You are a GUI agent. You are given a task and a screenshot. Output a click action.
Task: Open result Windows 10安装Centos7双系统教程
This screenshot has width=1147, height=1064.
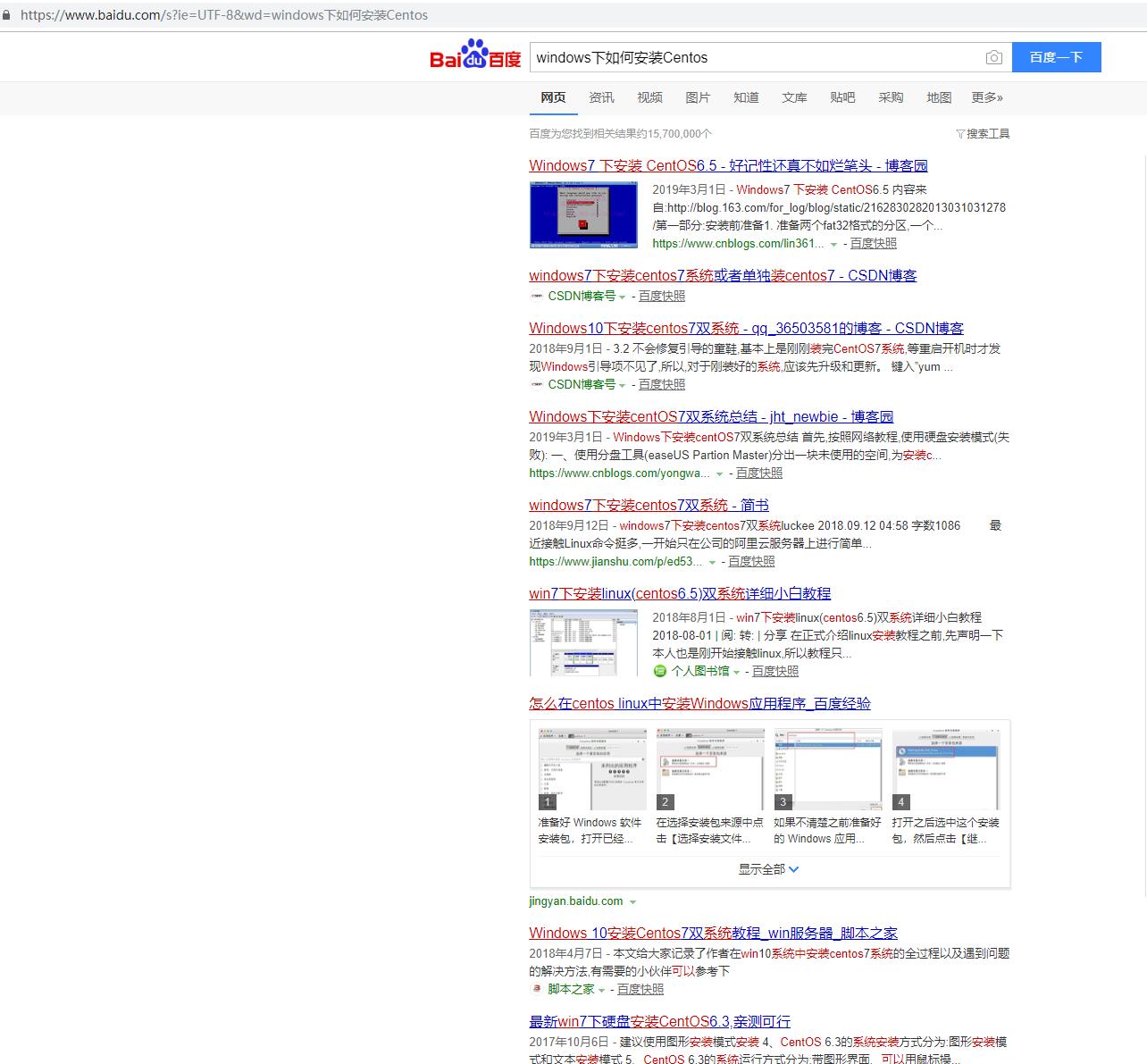(x=713, y=933)
